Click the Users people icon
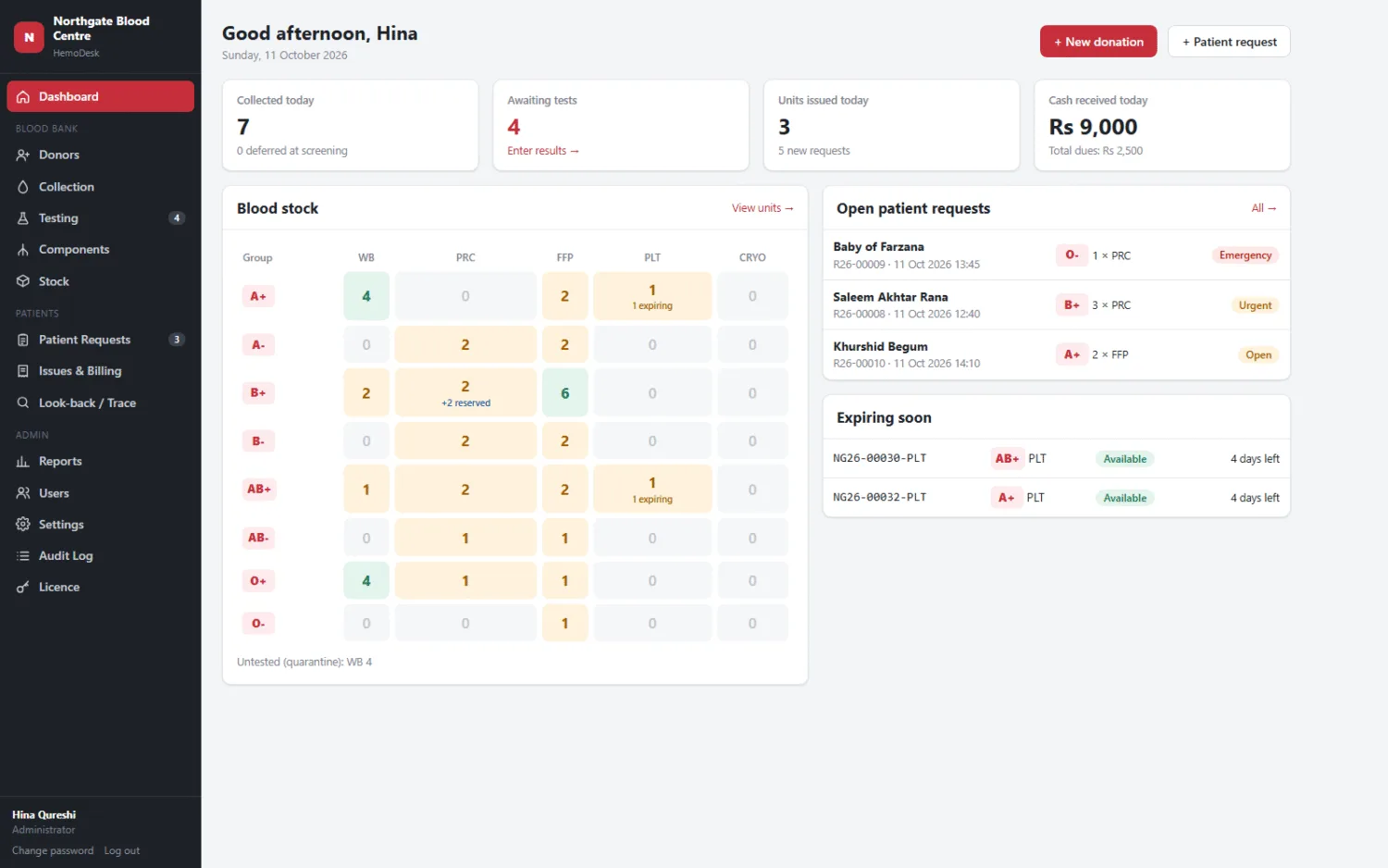Viewport: 1388px width, 868px height. pyautogui.click(x=23, y=493)
